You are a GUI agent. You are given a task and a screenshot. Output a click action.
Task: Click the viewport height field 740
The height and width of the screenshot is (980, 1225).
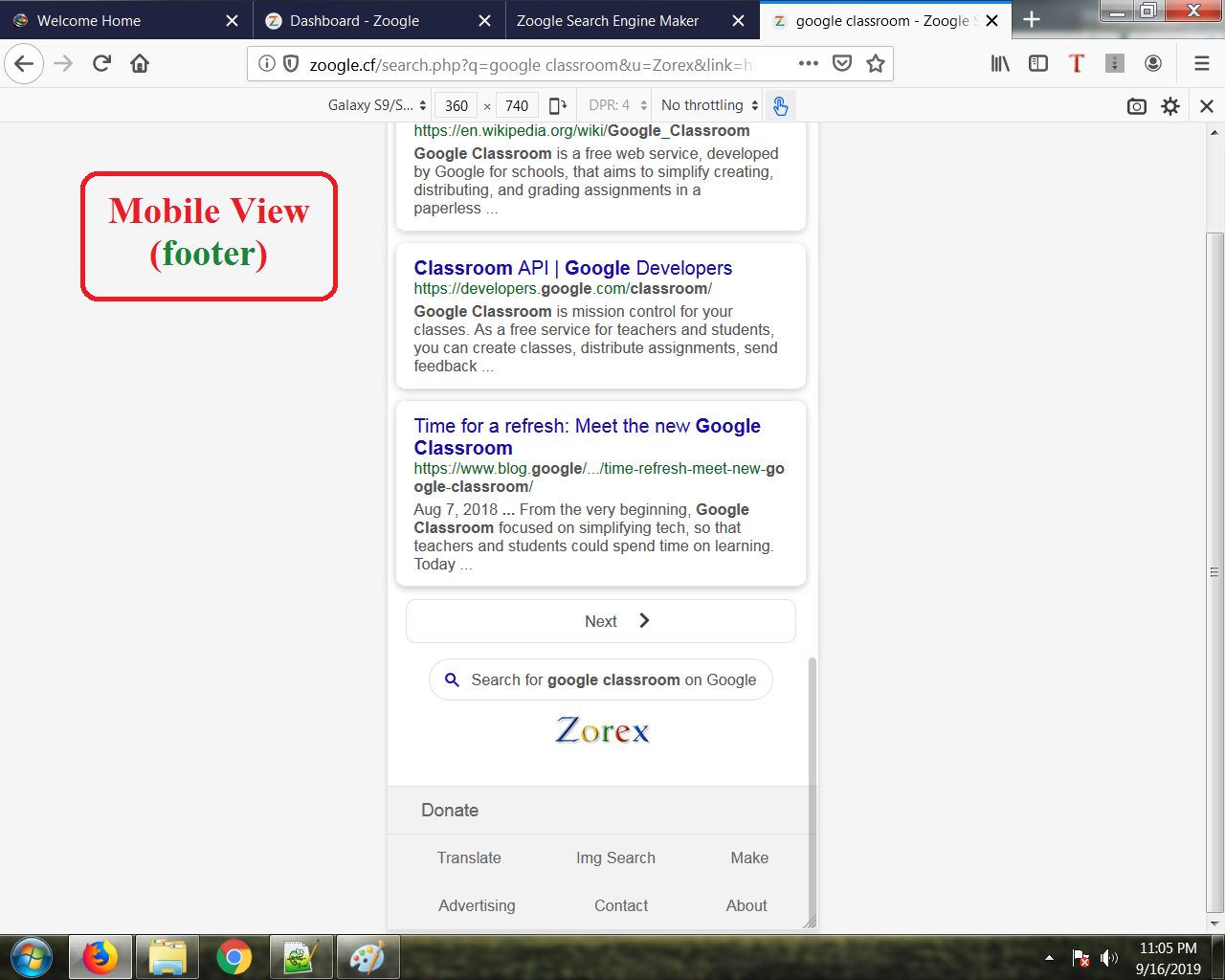point(517,105)
